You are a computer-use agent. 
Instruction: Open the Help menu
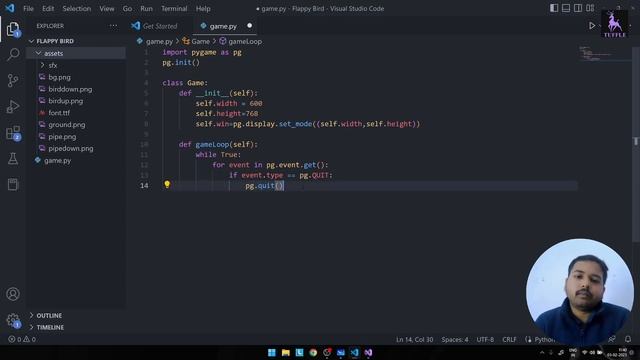tap(203, 9)
